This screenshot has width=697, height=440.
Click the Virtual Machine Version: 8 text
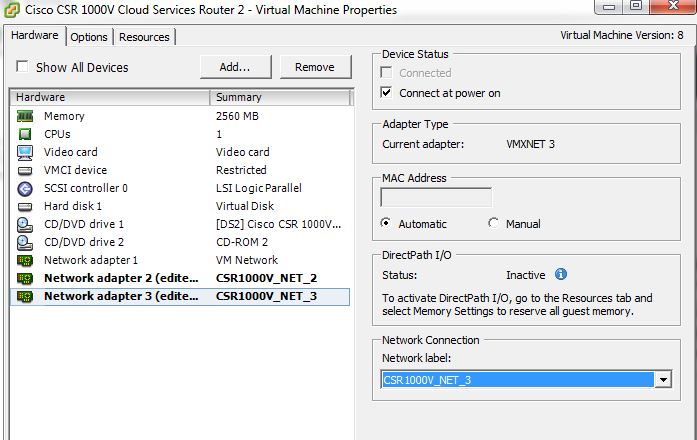pos(621,36)
